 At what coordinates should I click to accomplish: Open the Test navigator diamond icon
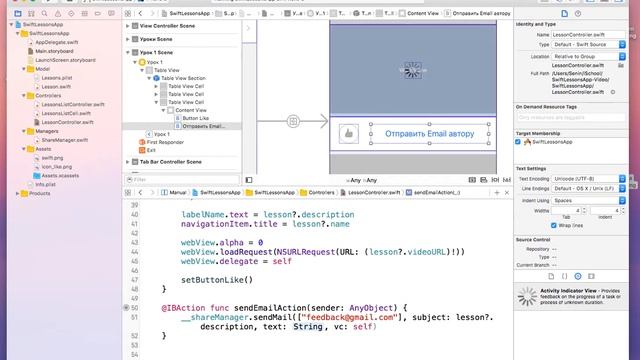(x=71, y=13)
